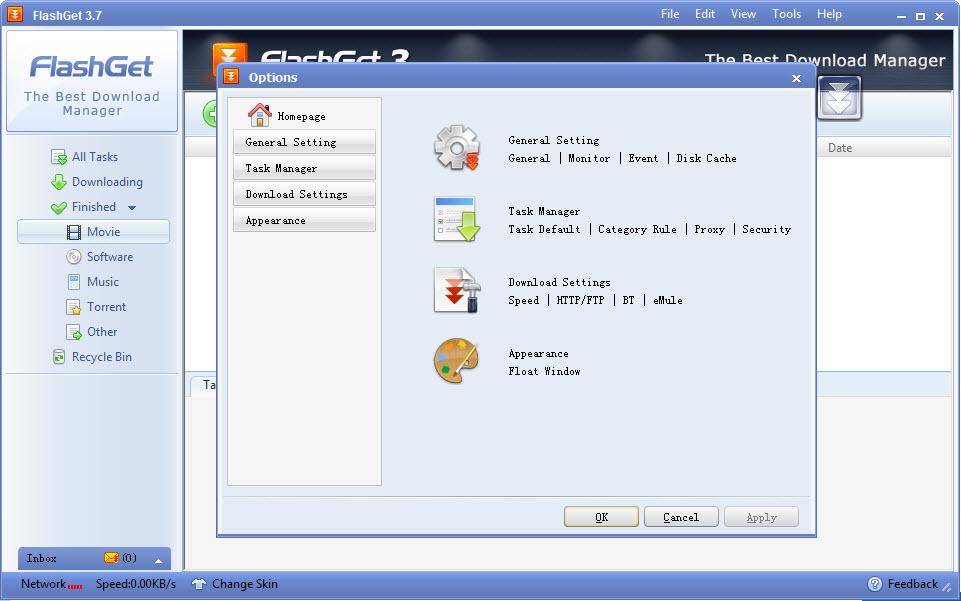
Task: Open the Category Rule link
Action: (637, 229)
